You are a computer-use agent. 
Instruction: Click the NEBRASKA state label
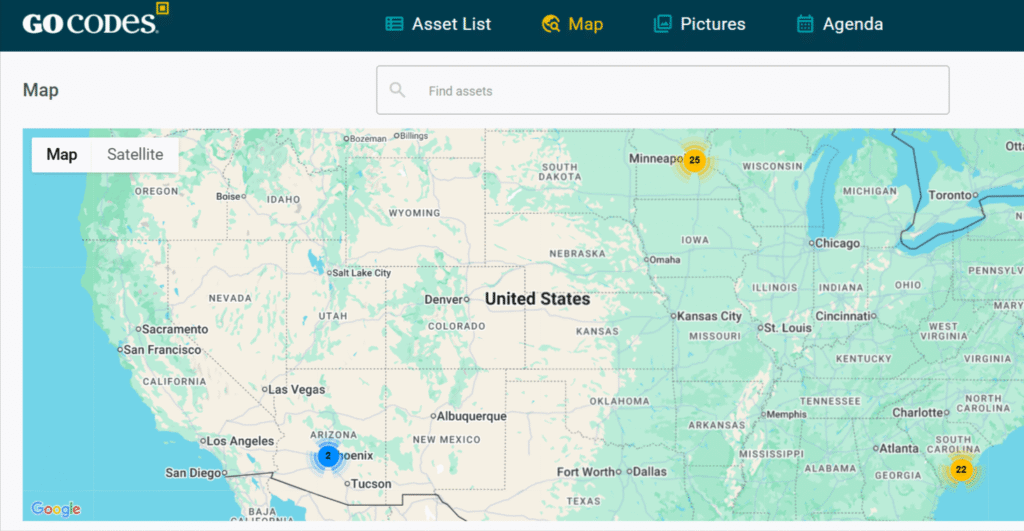(577, 253)
